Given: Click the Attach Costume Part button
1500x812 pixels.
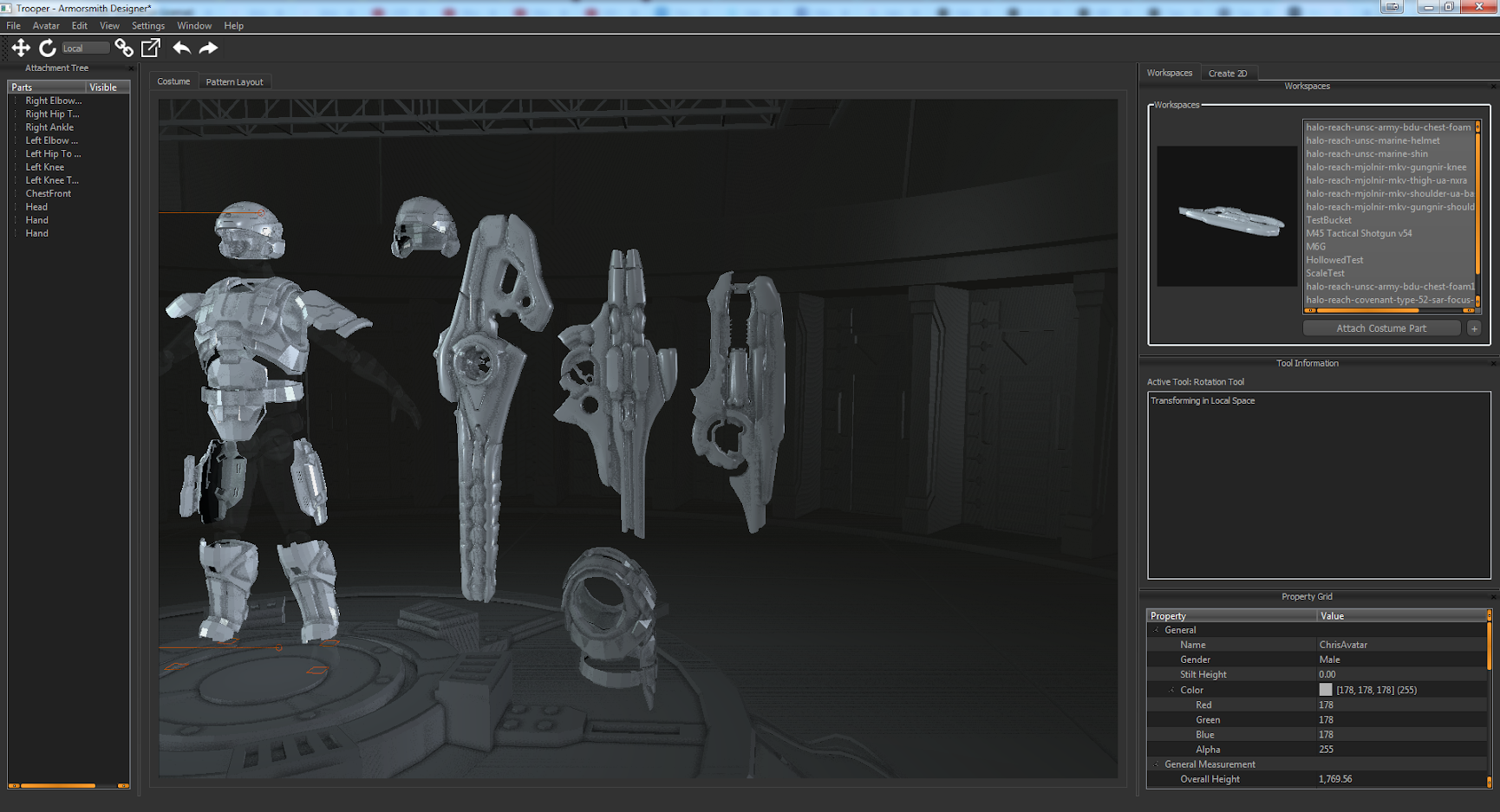Looking at the screenshot, I should 1381,328.
